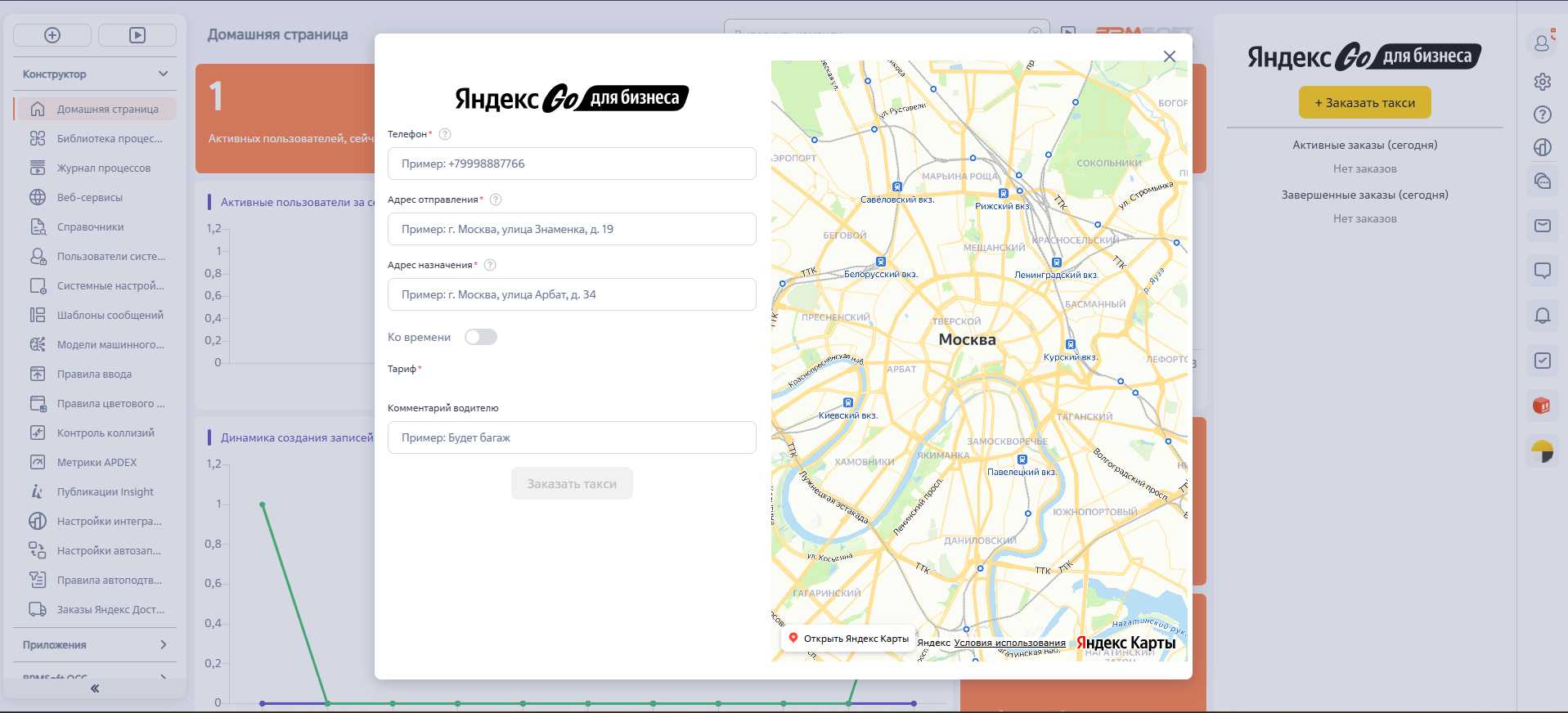Open Модели машинного обучения icon
1568x713 pixels.
(38, 344)
